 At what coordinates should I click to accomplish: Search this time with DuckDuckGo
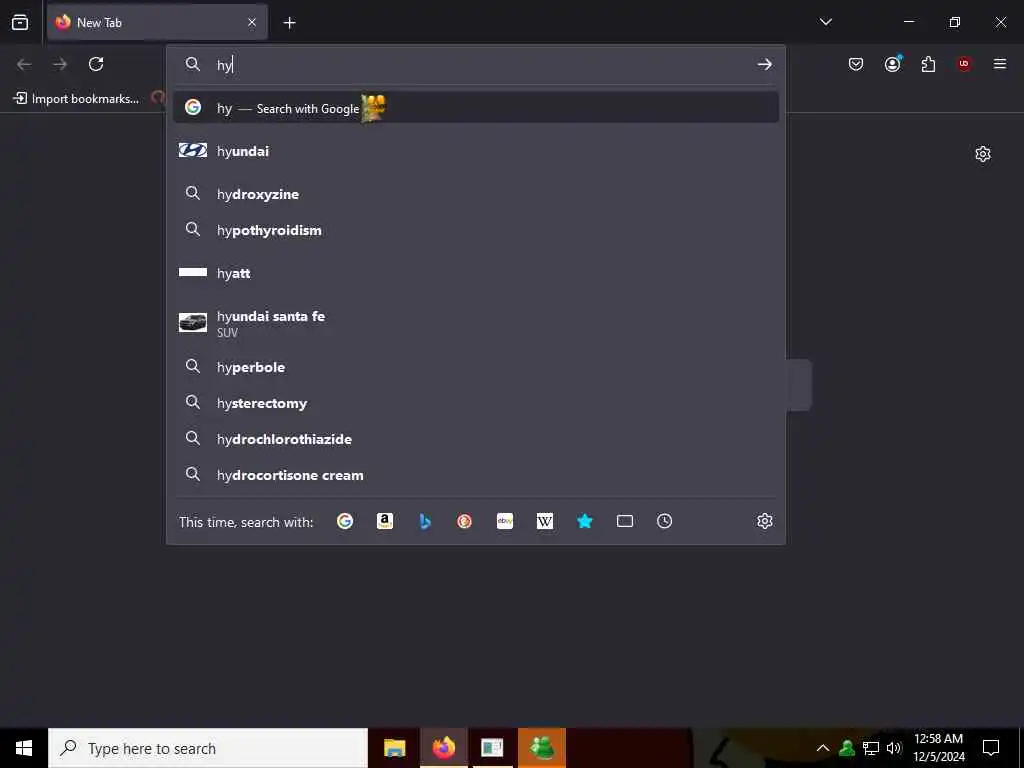tap(464, 521)
